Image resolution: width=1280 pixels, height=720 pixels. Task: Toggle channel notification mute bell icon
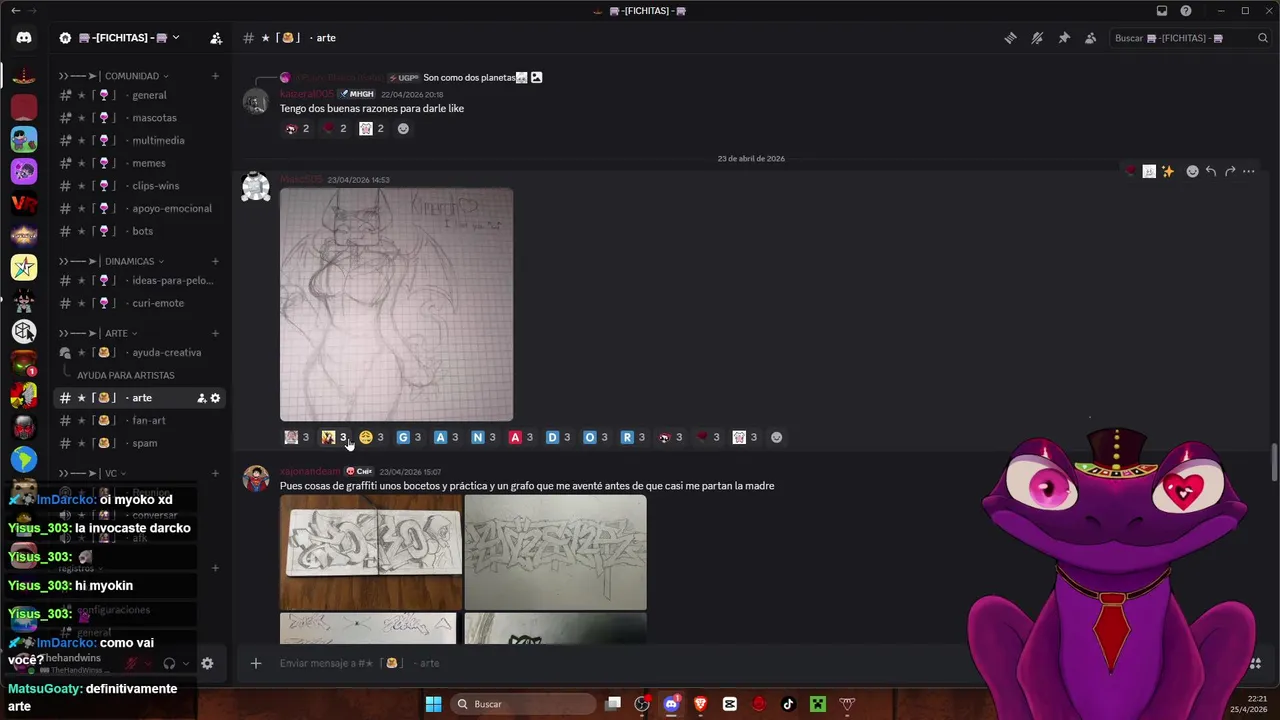point(1037,38)
